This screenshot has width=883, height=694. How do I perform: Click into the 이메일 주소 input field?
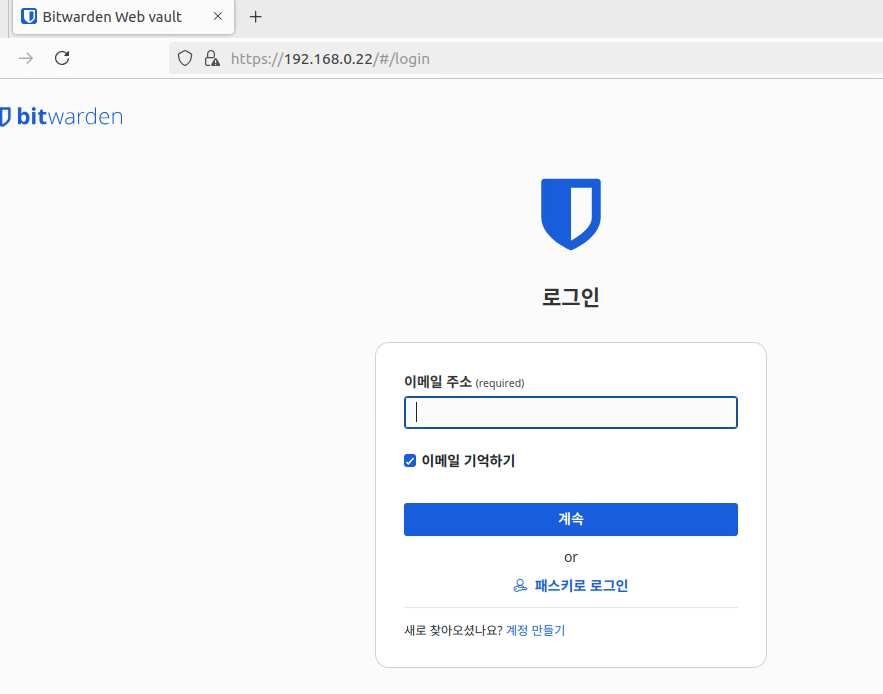pyautogui.click(x=570, y=413)
